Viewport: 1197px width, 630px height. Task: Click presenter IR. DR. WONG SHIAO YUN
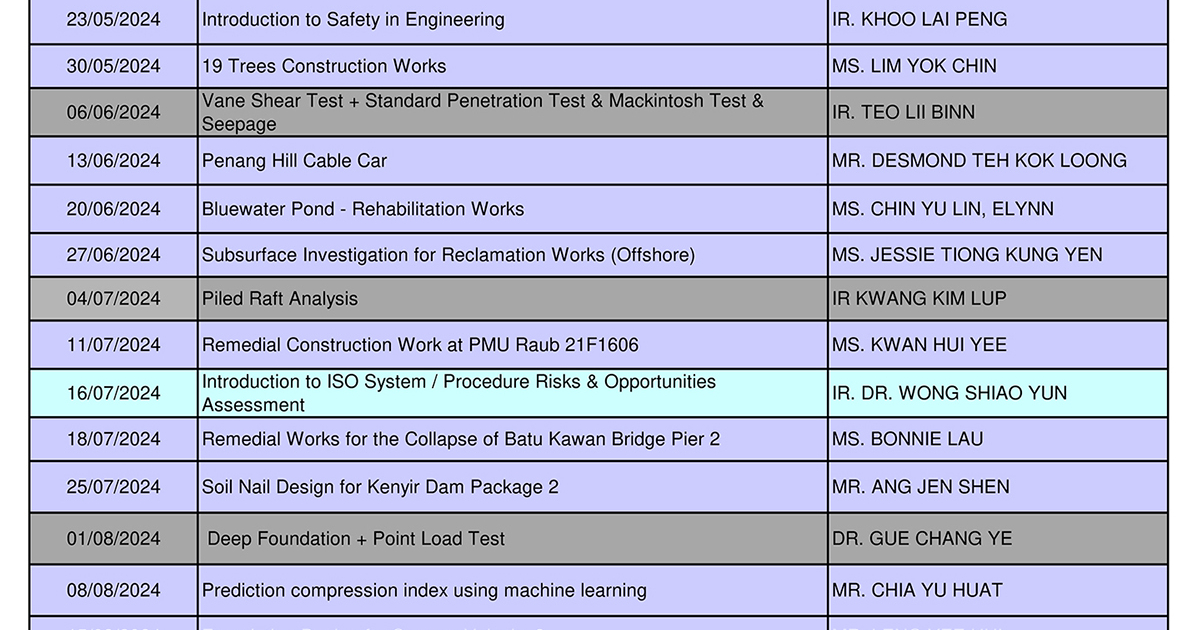coord(949,393)
